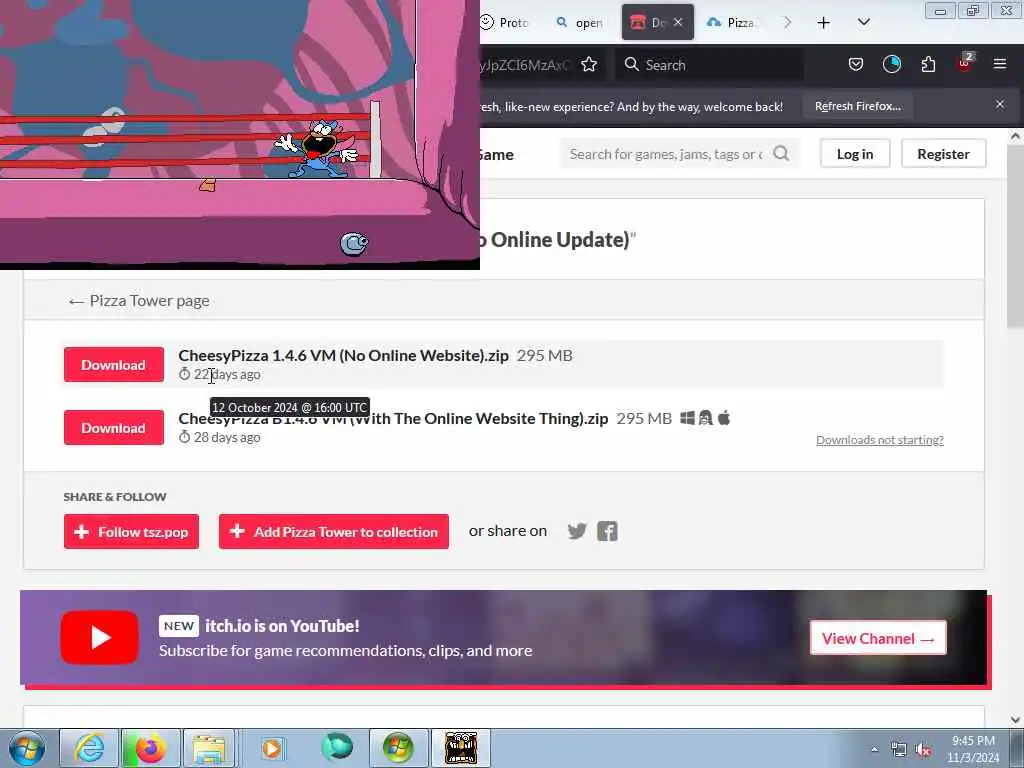This screenshot has height=768, width=1024.
Task: Share on Twitter via the bird icon
Action: pyautogui.click(x=577, y=531)
